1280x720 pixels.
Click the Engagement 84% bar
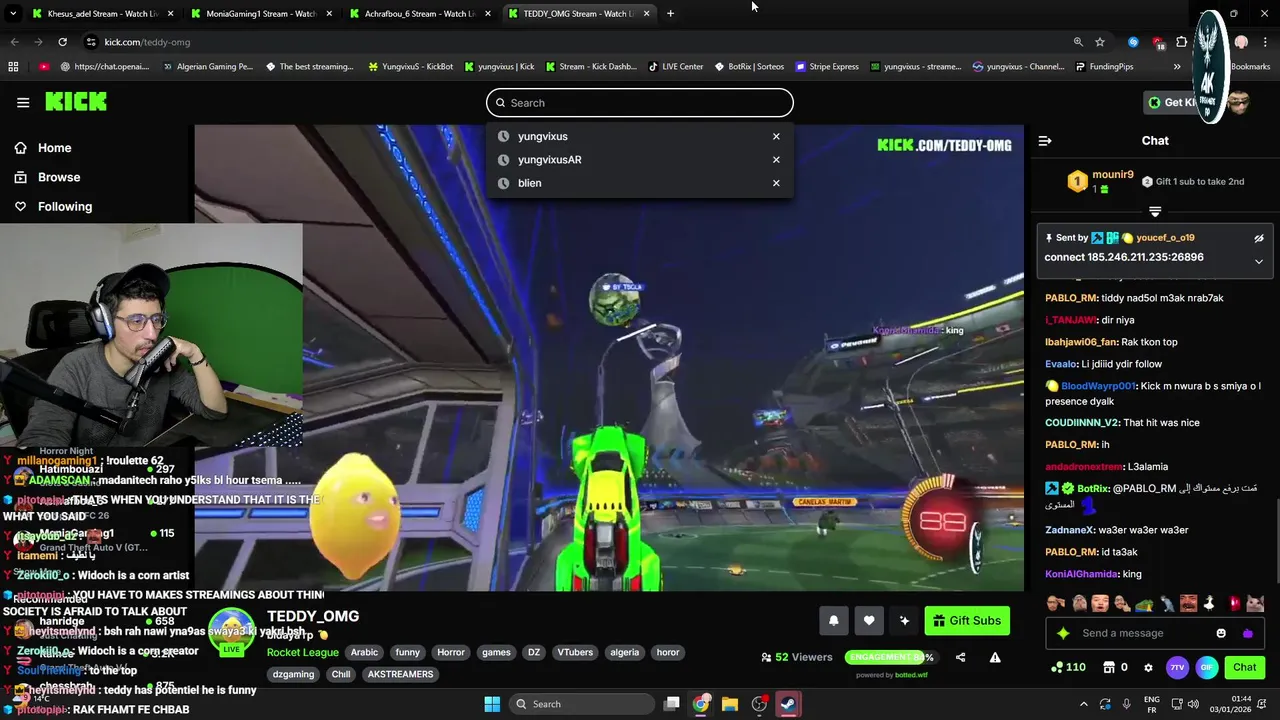[x=891, y=658]
